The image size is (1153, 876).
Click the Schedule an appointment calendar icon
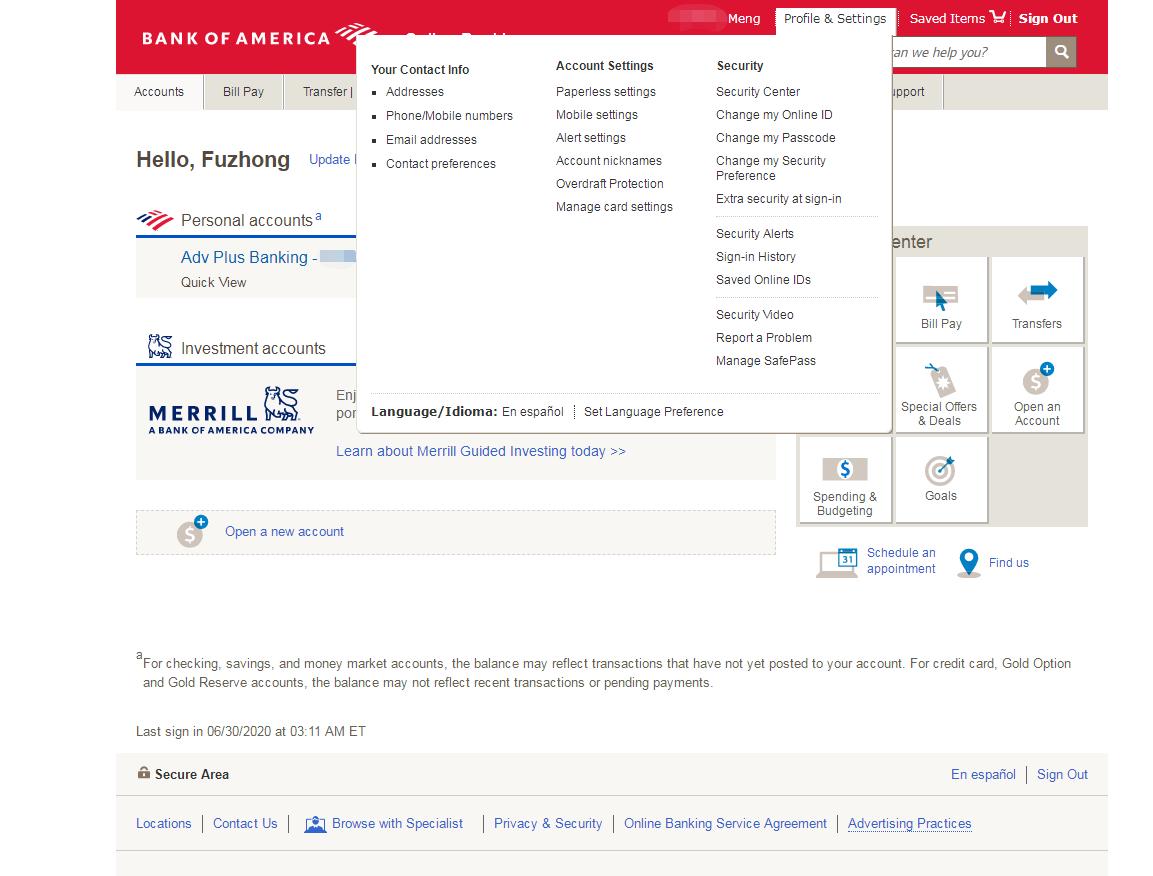point(838,562)
